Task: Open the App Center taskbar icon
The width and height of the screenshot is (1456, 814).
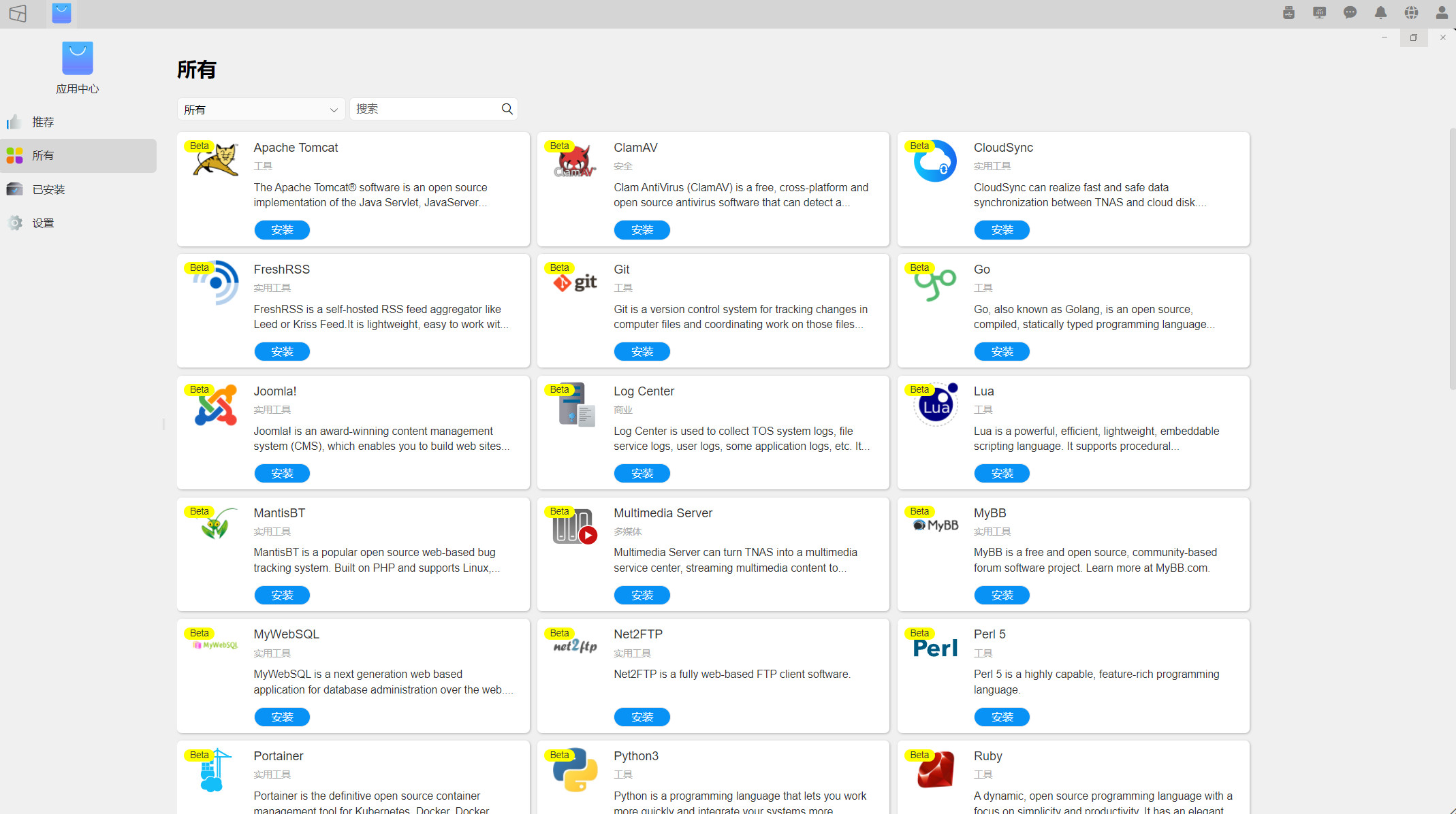Action: pyautogui.click(x=61, y=13)
